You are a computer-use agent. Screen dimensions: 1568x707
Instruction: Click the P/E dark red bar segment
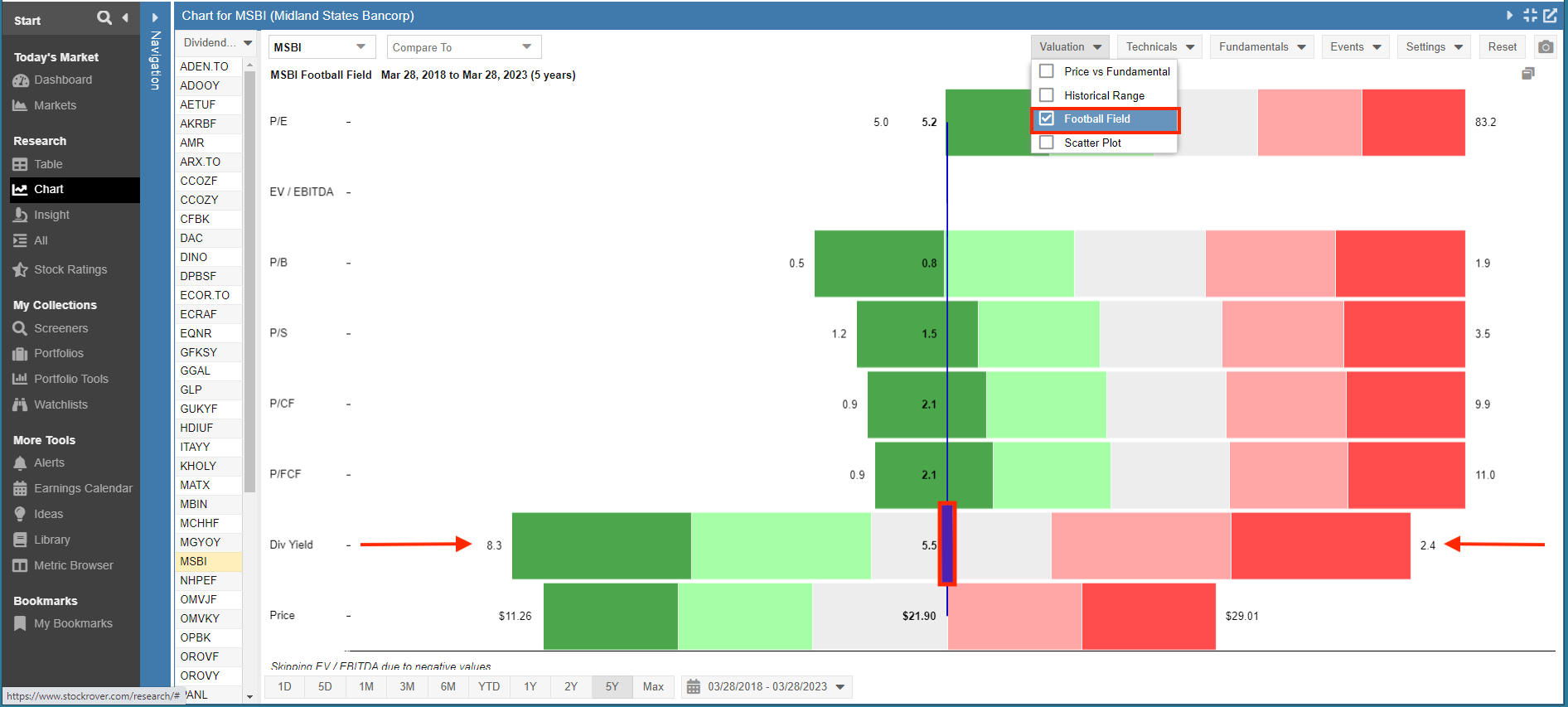click(1413, 122)
